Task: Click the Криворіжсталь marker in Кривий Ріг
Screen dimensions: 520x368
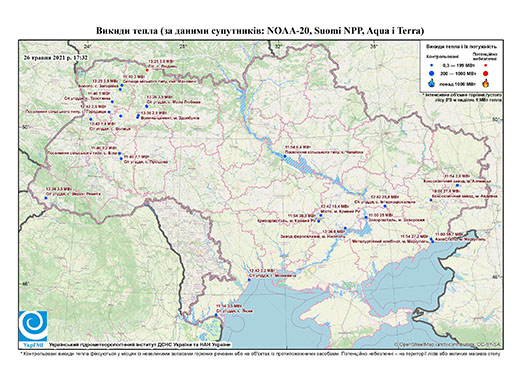Action: (319, 221)
